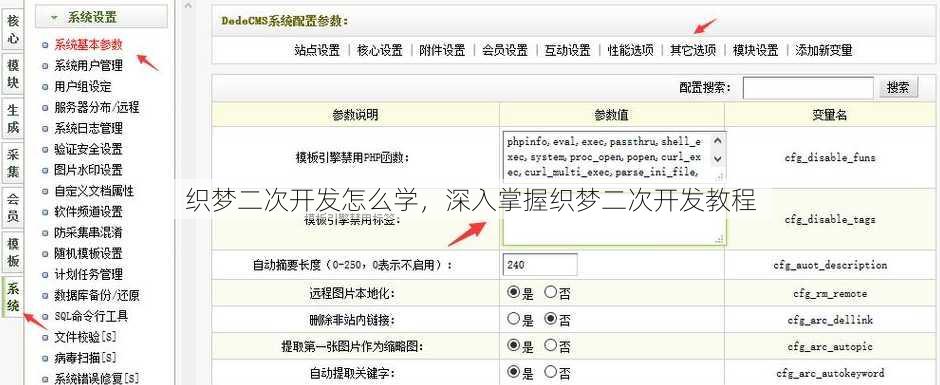Switch to 模板 vertical tab

click(13, 252)
